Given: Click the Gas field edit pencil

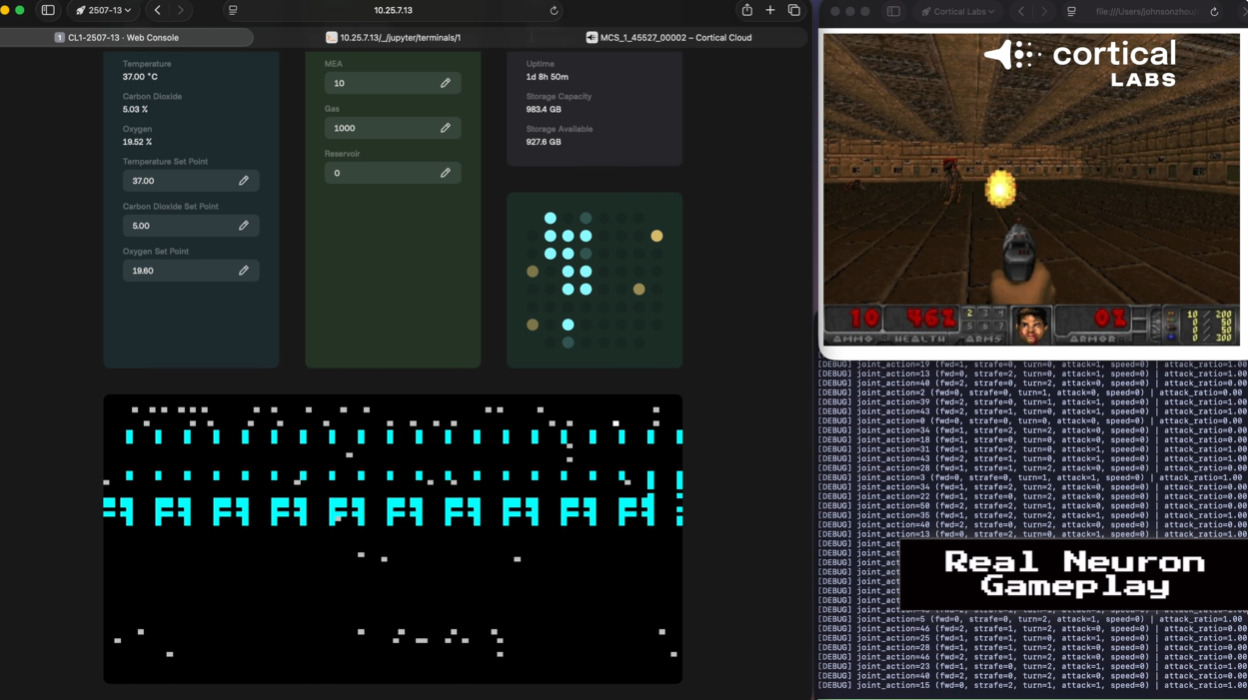Looking at the screenshot, I should pyautogui.click(x=445, y=128).
